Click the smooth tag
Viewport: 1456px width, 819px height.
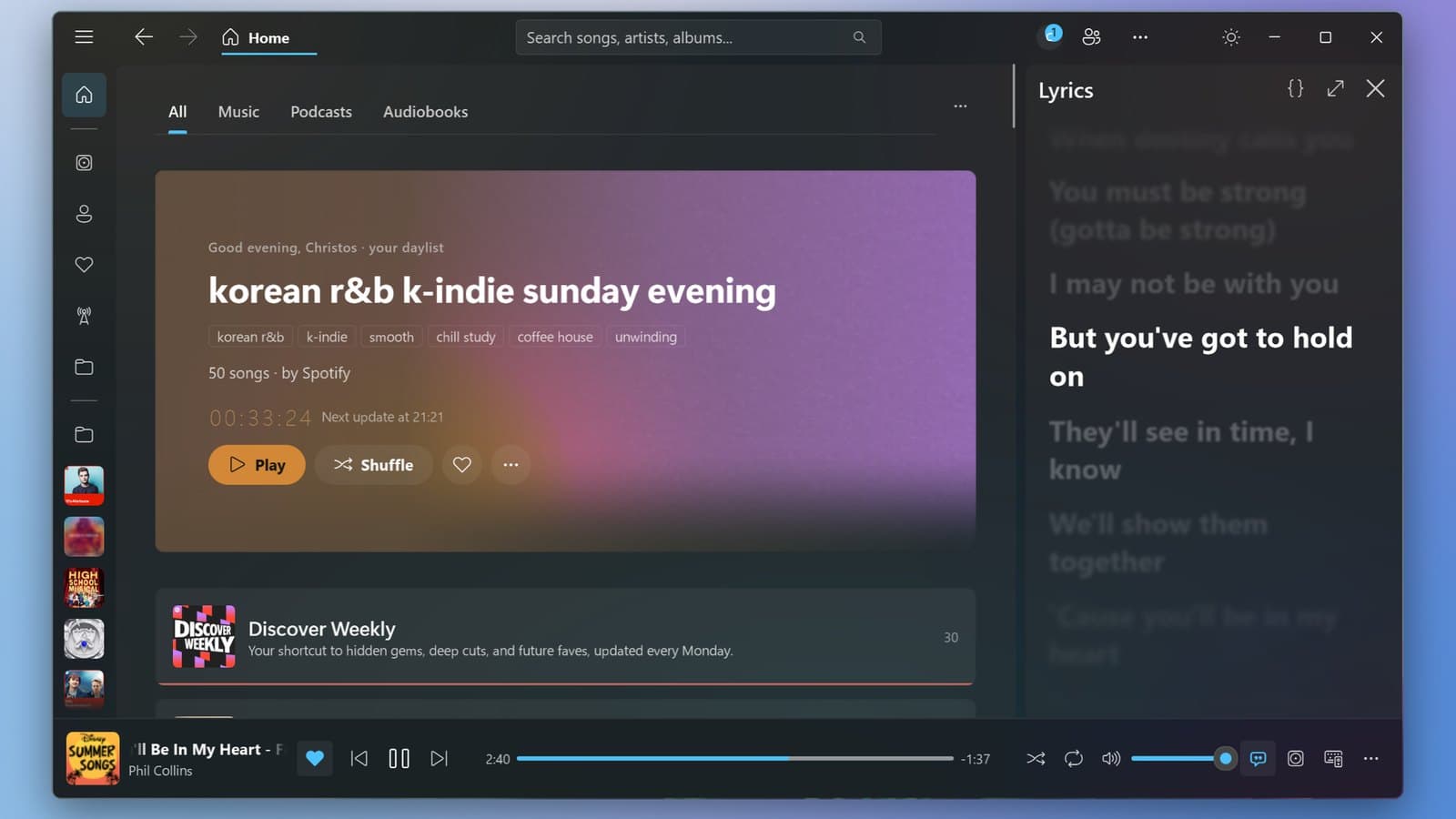coord(391,337)
